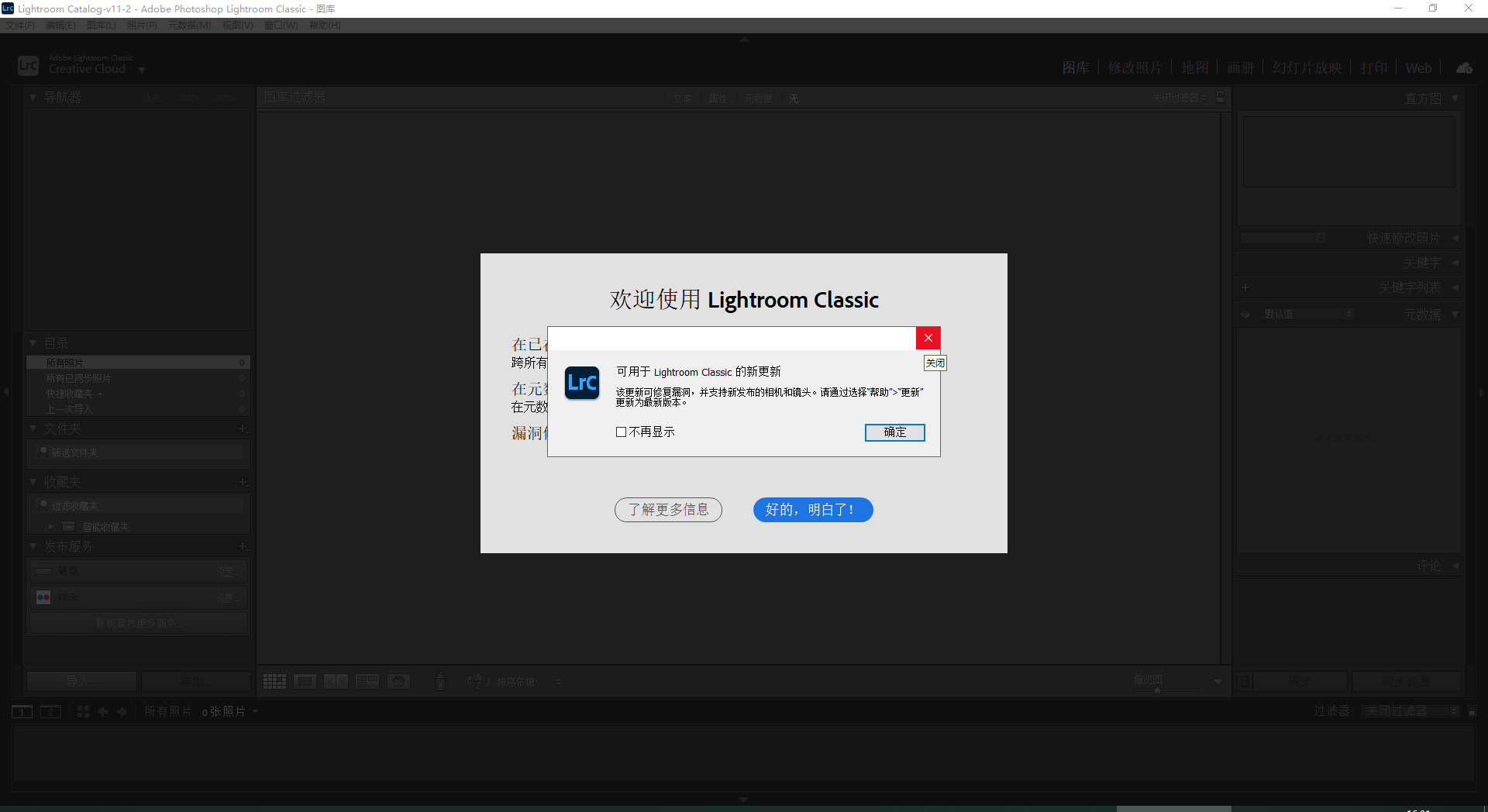Click 联机查找更多服务 button
Image resolution: width=1488 pixels, height=812 pixels.
(x=139, y=624)
